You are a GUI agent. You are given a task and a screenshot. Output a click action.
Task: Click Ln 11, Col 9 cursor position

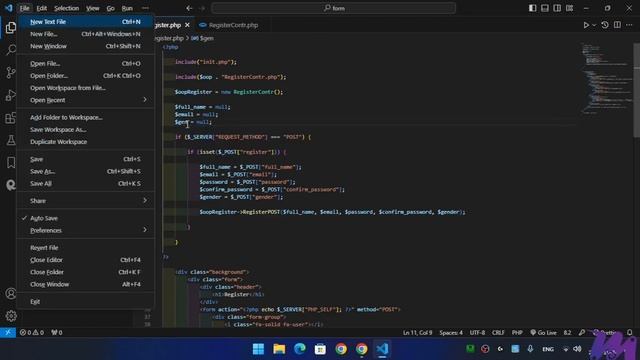(x=417, y=332)
